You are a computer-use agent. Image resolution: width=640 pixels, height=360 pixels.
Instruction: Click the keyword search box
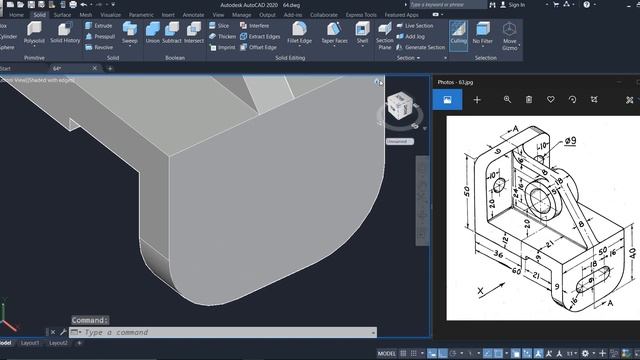[448, 4]
